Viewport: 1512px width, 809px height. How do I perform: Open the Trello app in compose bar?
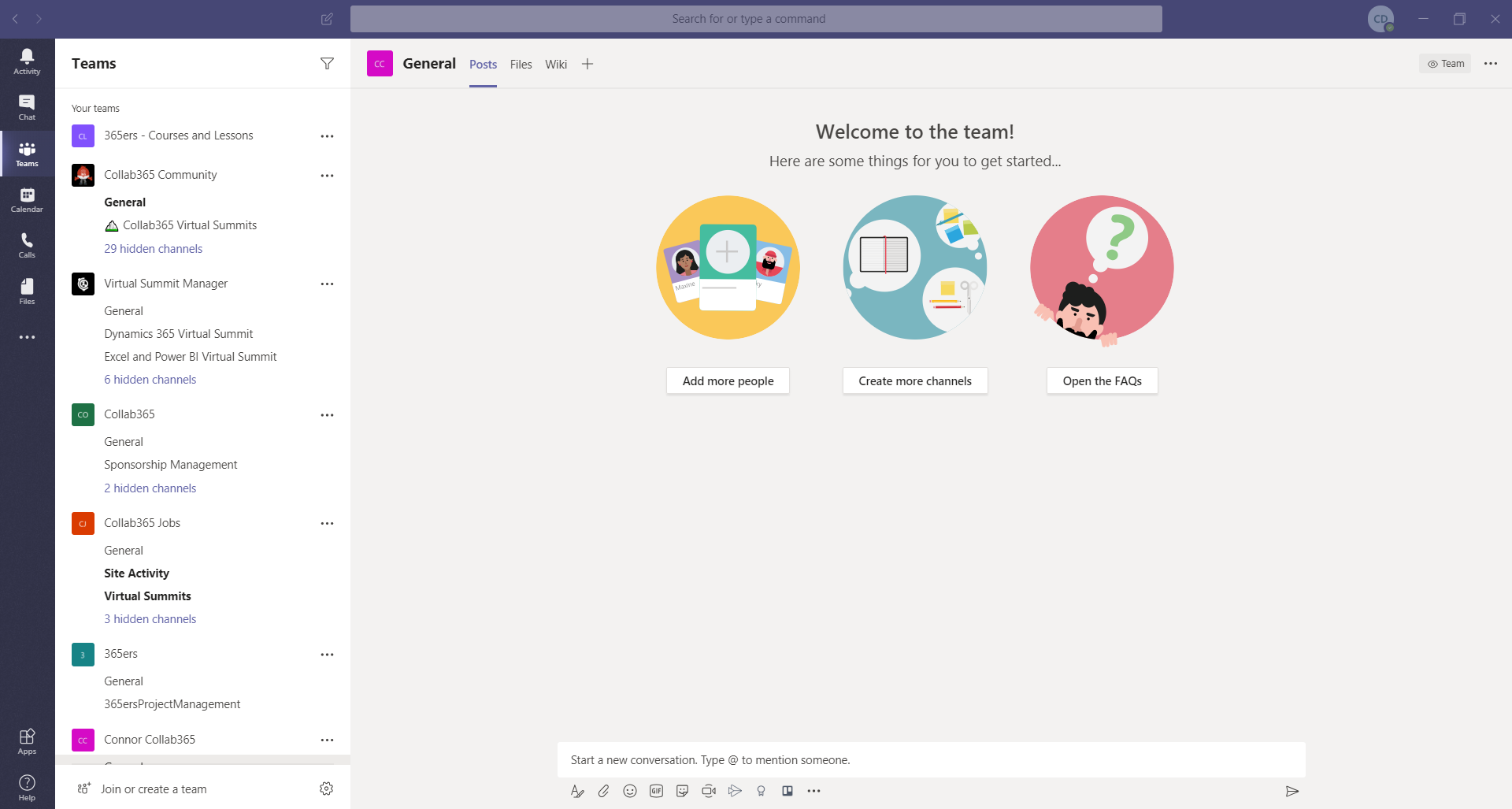(x=787, y=791)
